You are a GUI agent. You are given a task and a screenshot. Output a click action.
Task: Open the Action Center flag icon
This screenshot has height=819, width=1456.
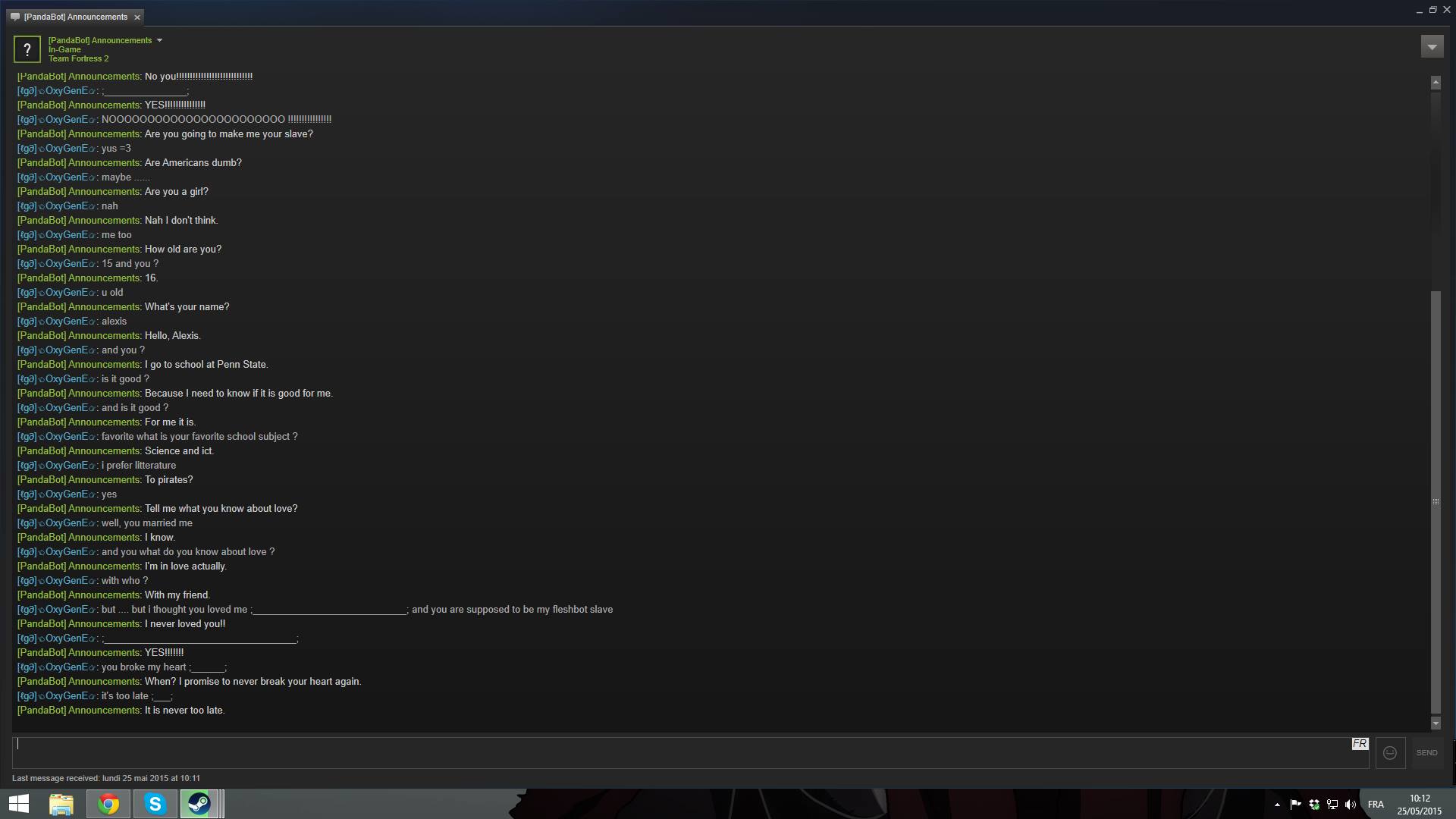1296,805
